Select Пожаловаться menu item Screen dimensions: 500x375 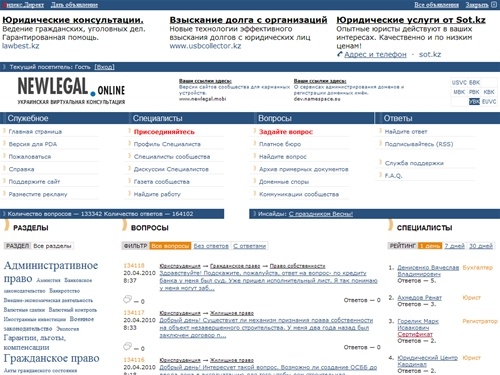point(30,157)
